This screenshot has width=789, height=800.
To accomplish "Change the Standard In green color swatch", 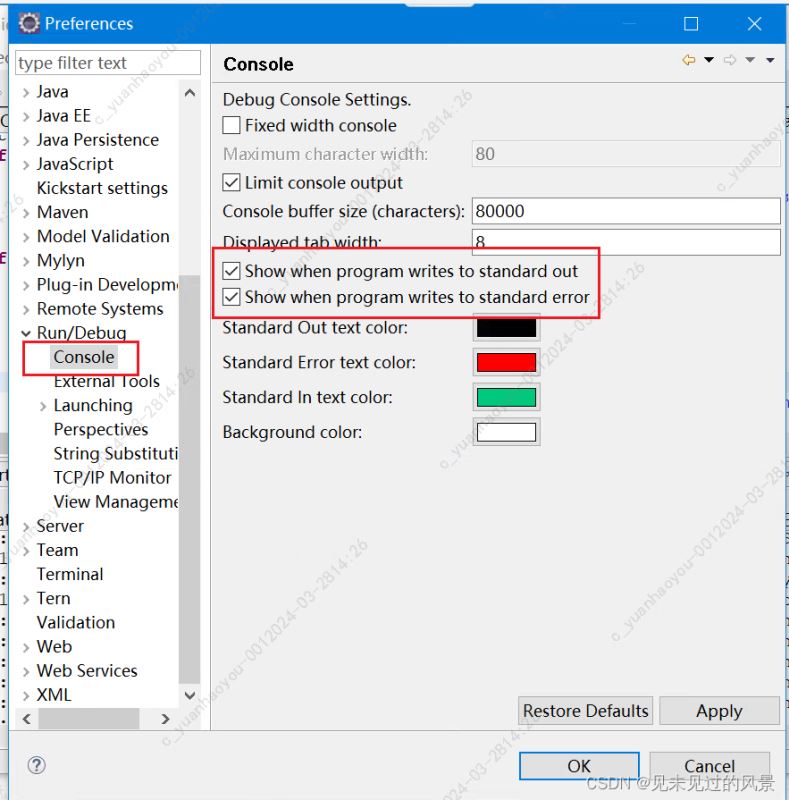I will [506, 397].
